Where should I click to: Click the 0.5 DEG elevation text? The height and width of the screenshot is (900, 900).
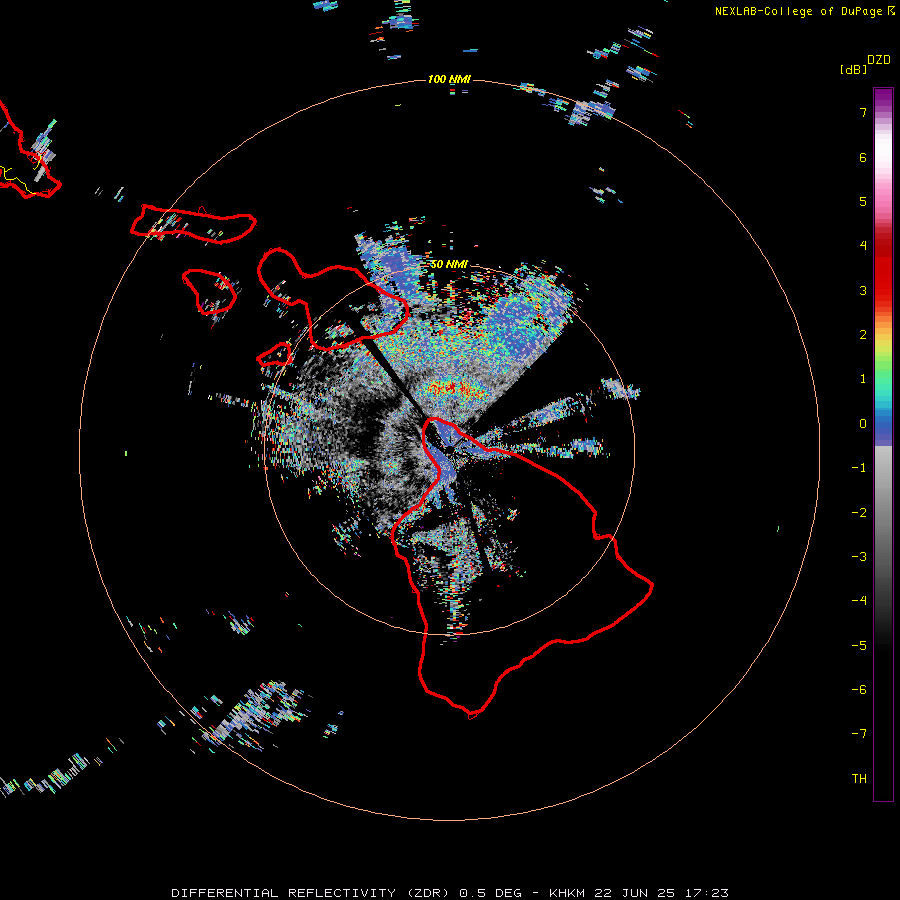coord(490,893)
